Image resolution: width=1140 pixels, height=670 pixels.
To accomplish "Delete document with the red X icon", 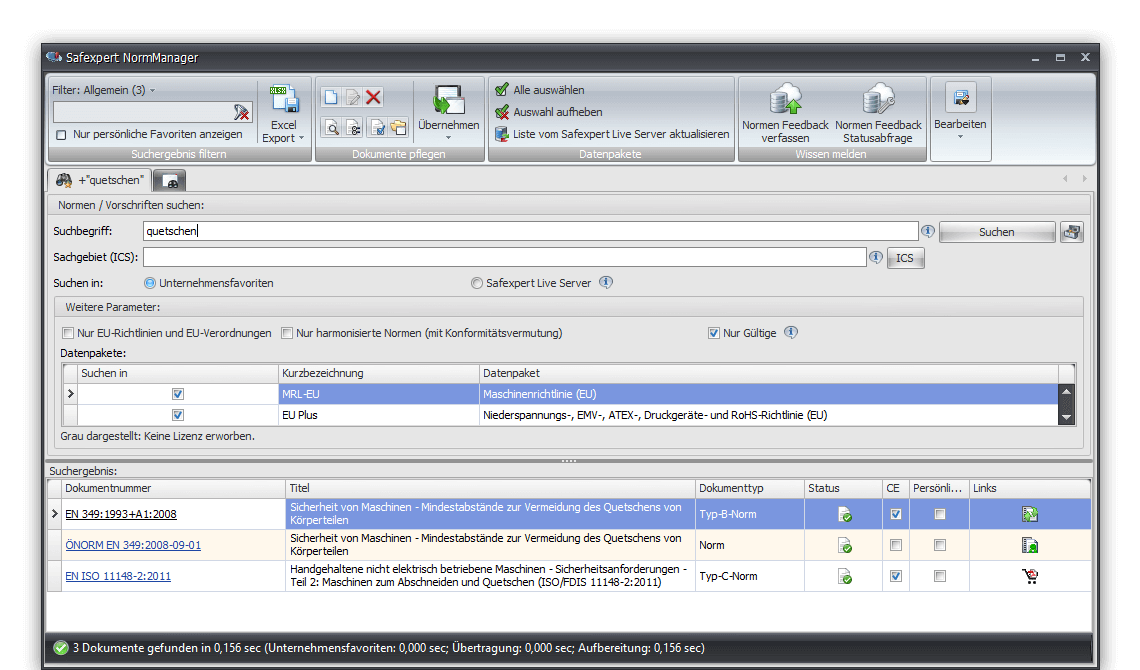I will pos(374,97).
